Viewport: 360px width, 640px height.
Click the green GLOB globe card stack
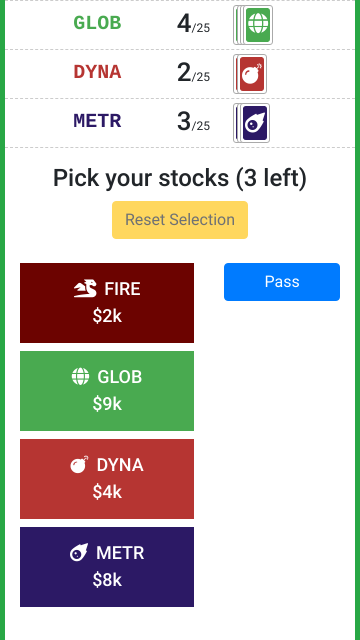point(253,25)
